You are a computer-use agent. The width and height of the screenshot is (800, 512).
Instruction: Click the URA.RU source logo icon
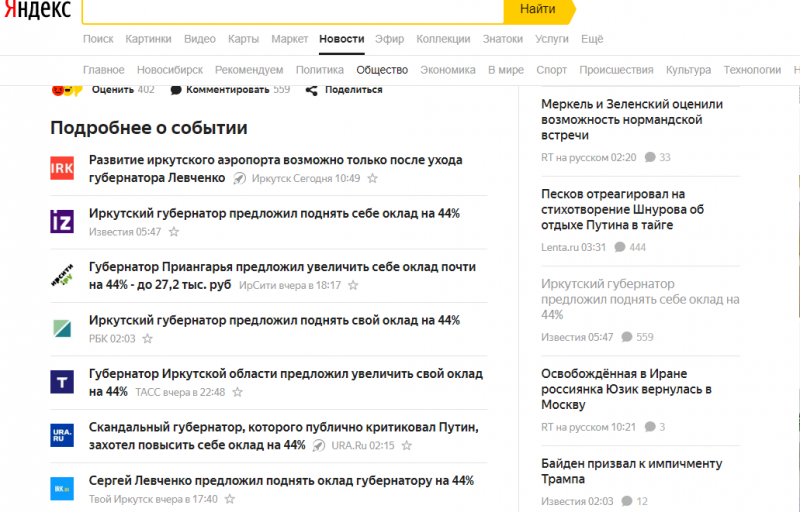(x=62, y=435)
